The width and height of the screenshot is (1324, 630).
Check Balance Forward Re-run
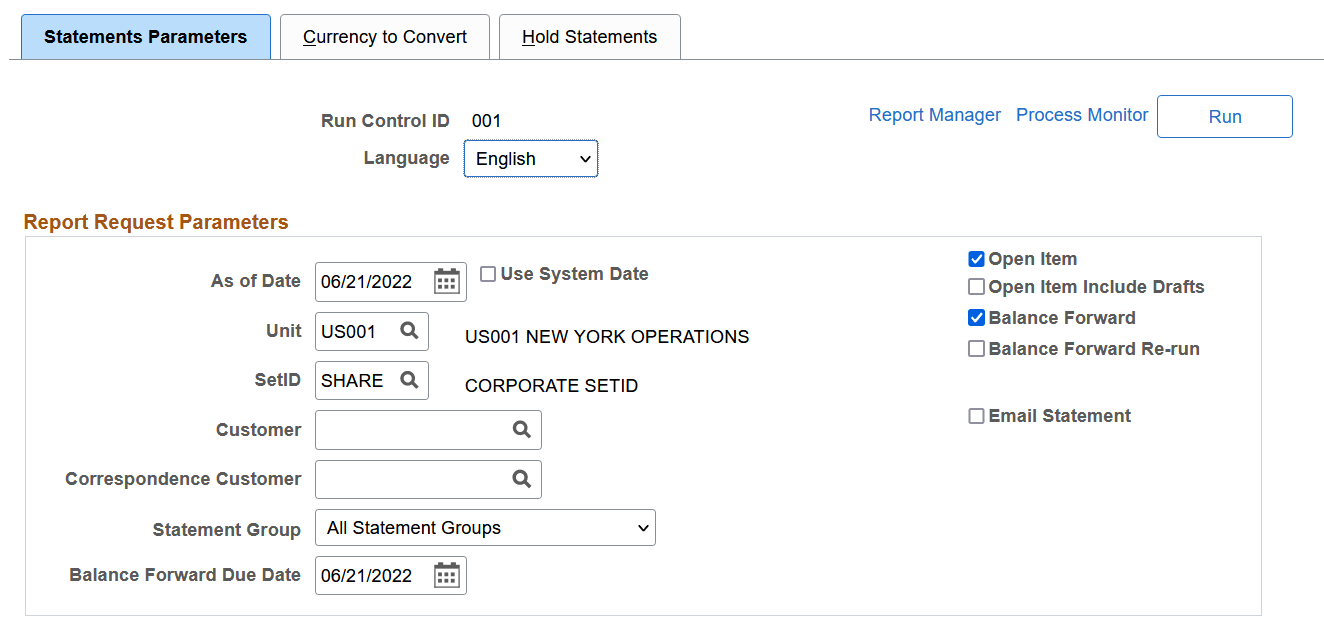976,348
